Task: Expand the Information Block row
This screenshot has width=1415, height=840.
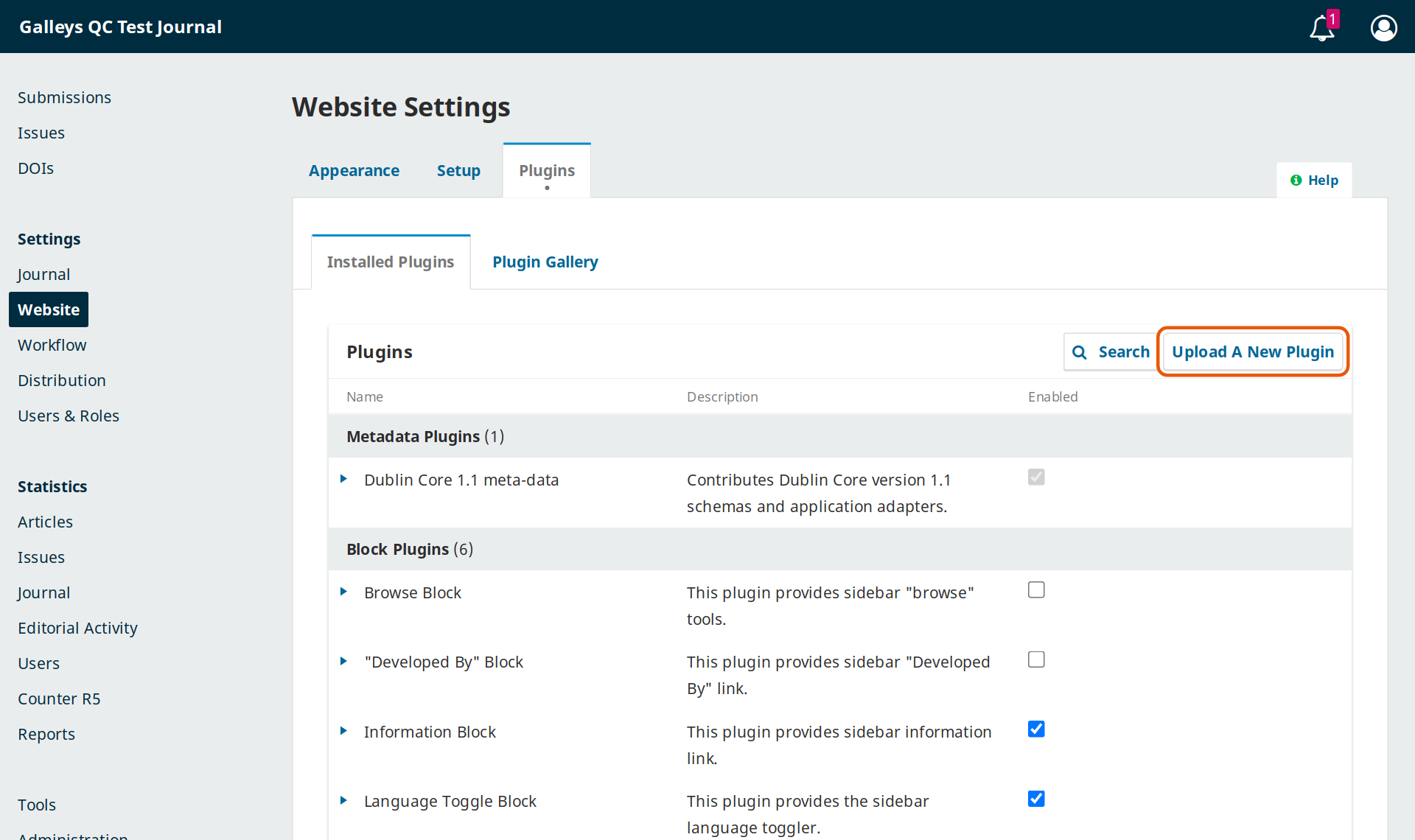Action: [x=343, y=731]
